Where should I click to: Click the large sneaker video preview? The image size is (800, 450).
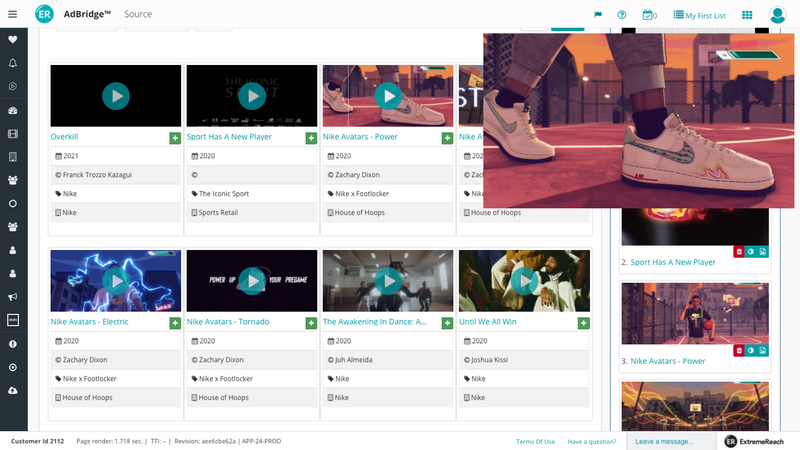click(x=639, y=121)
